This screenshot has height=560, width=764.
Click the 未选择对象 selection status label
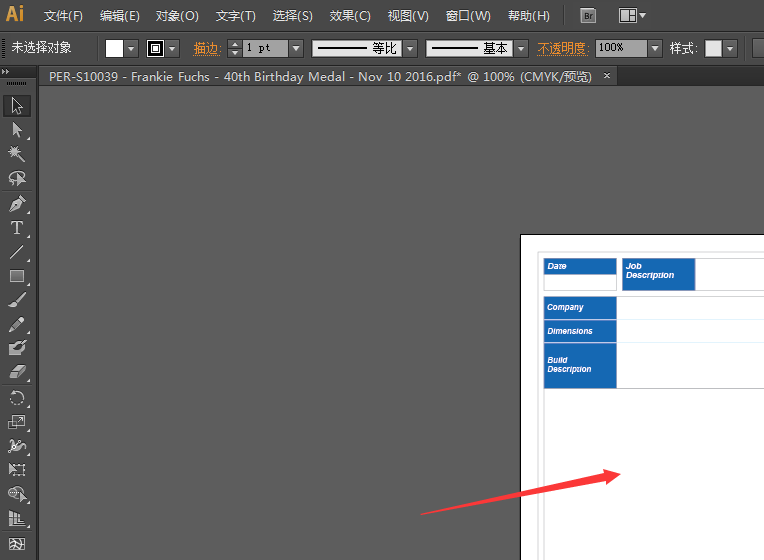41,48
